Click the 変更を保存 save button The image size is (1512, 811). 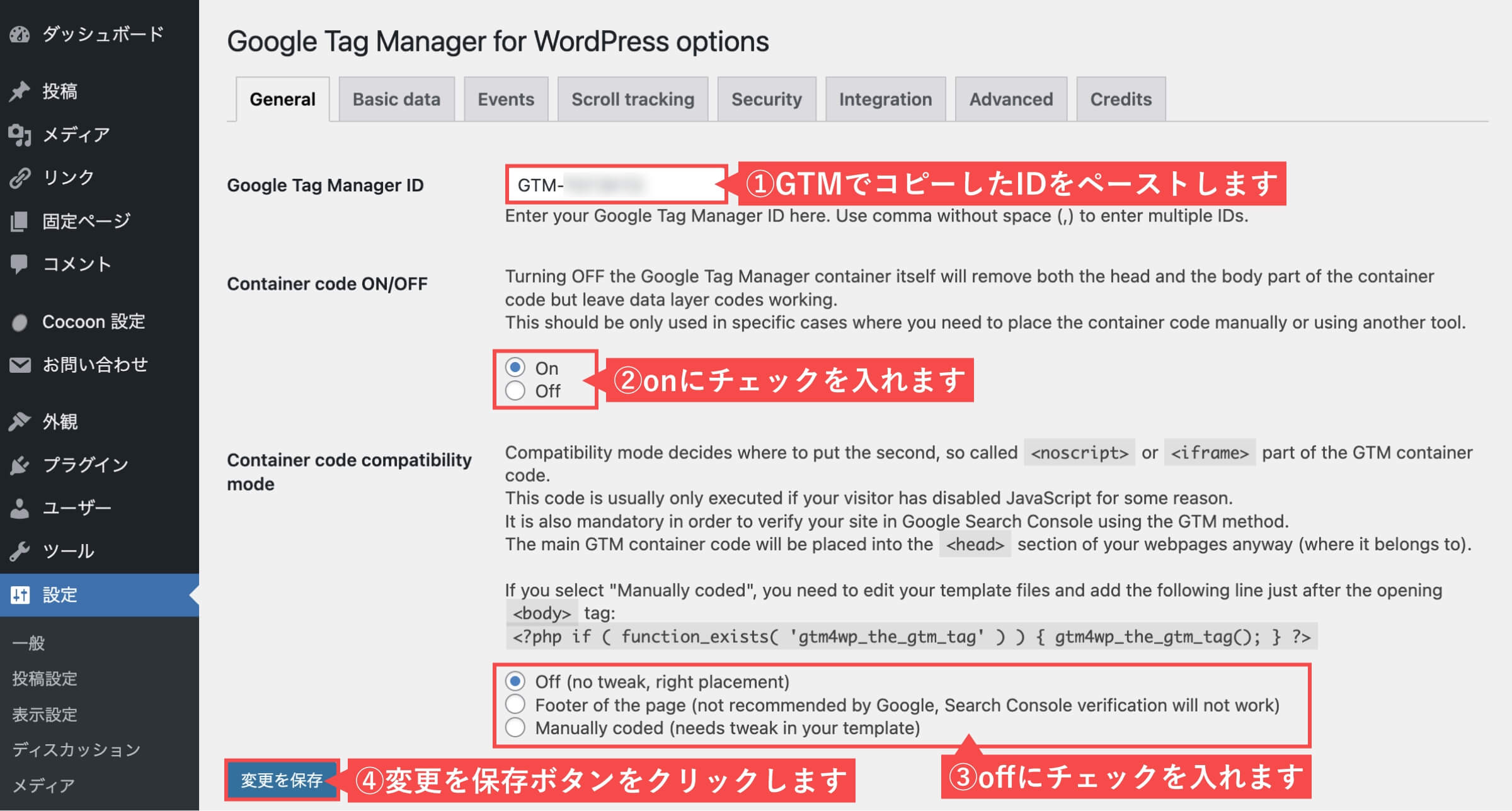(282, 780)
